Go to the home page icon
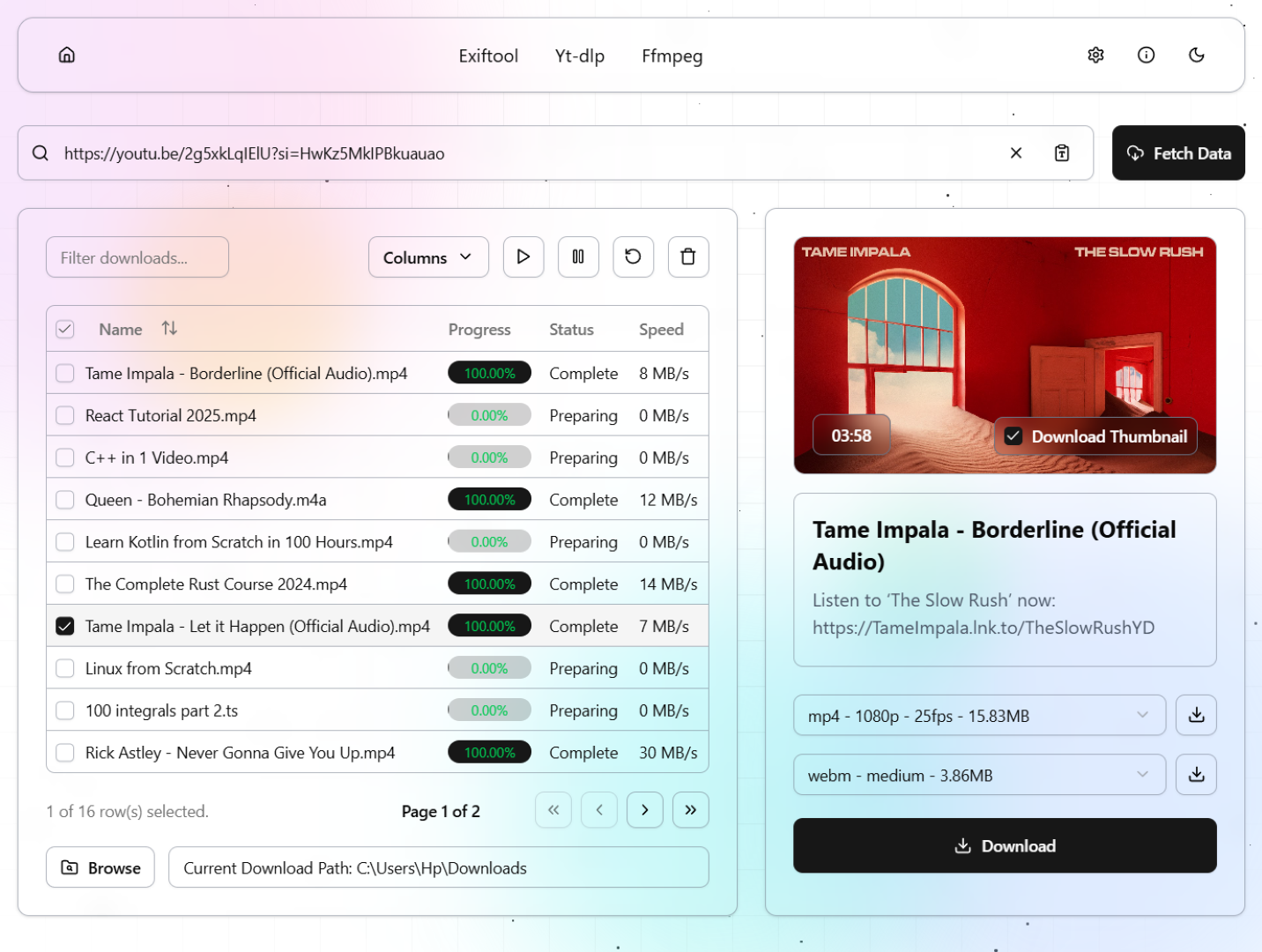This screenshot has height=952, width=1262. pyautogui.click(x=67, y=56)
